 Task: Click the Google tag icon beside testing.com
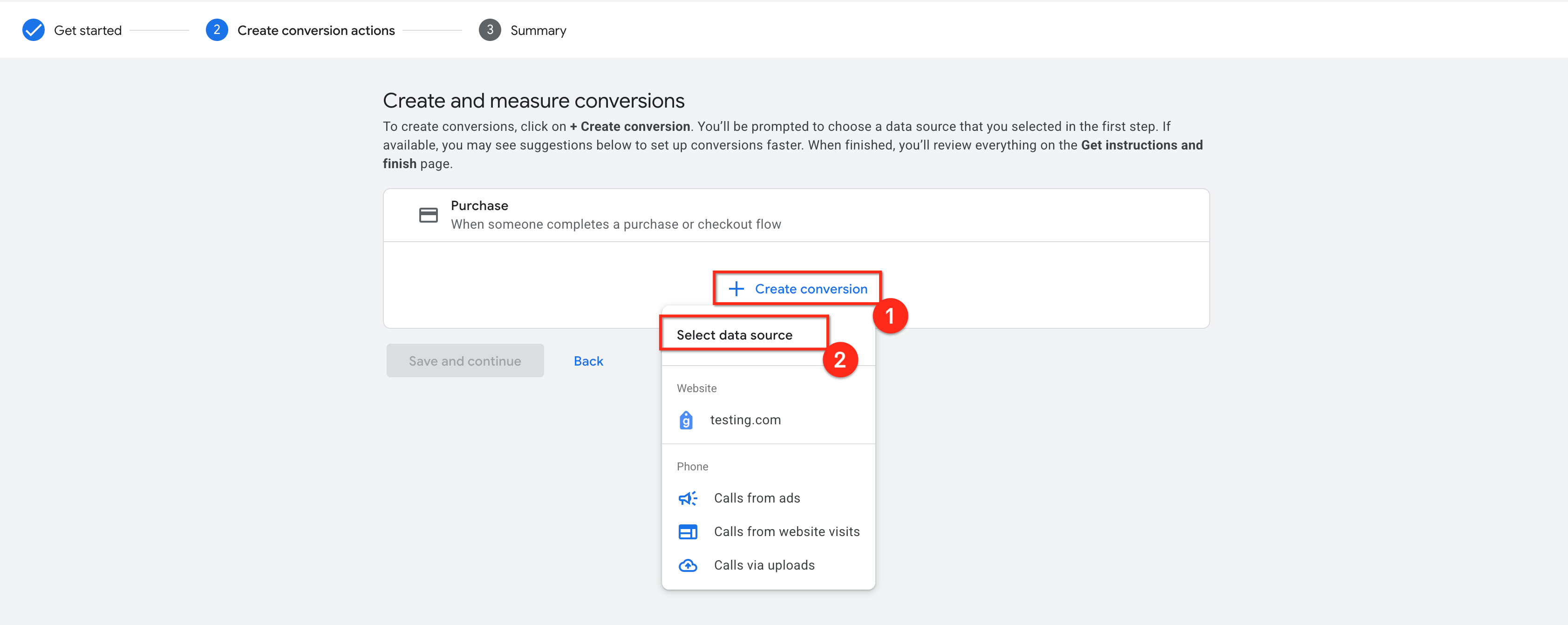tap(686, 420)
